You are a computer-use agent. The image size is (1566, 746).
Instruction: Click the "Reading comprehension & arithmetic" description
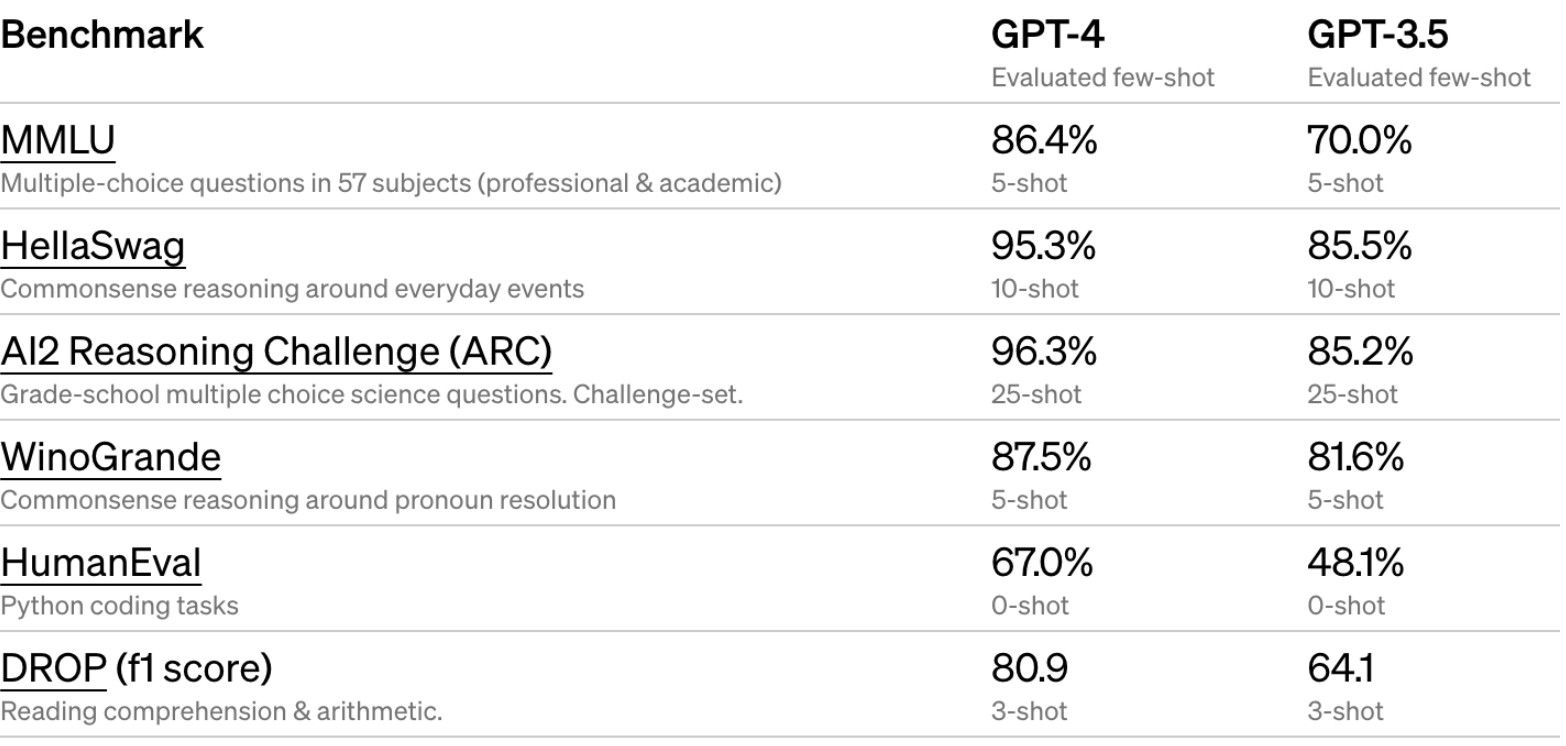tap(221, 712)
